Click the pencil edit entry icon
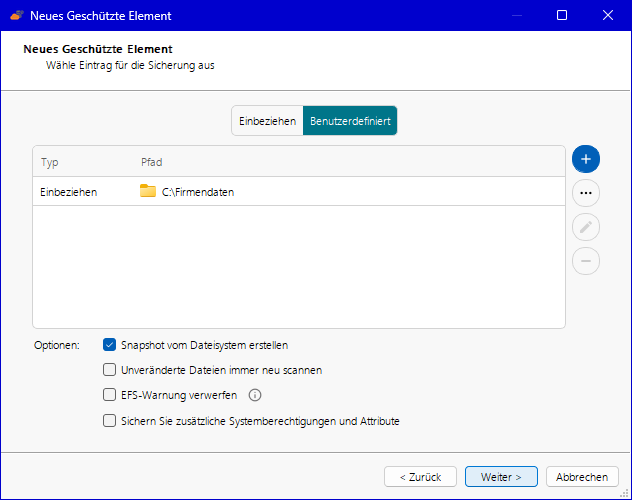Viewport: 632px width, 500px height. tap(586, 227)
